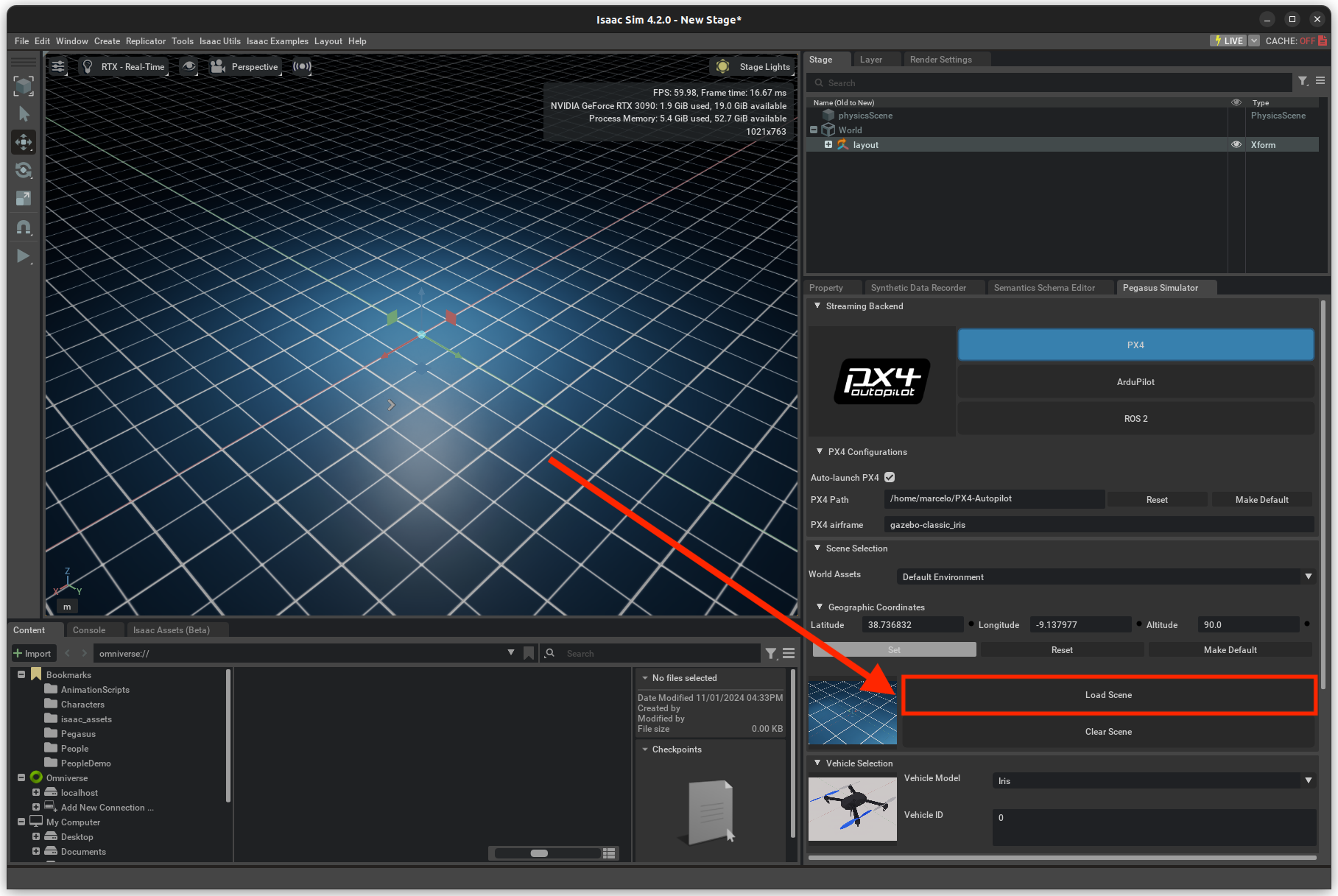The height and width of the screenshot is (896, 1338).
Task: Open RTX - Real-Time renderer menu
Action: [x=123, y=67]
